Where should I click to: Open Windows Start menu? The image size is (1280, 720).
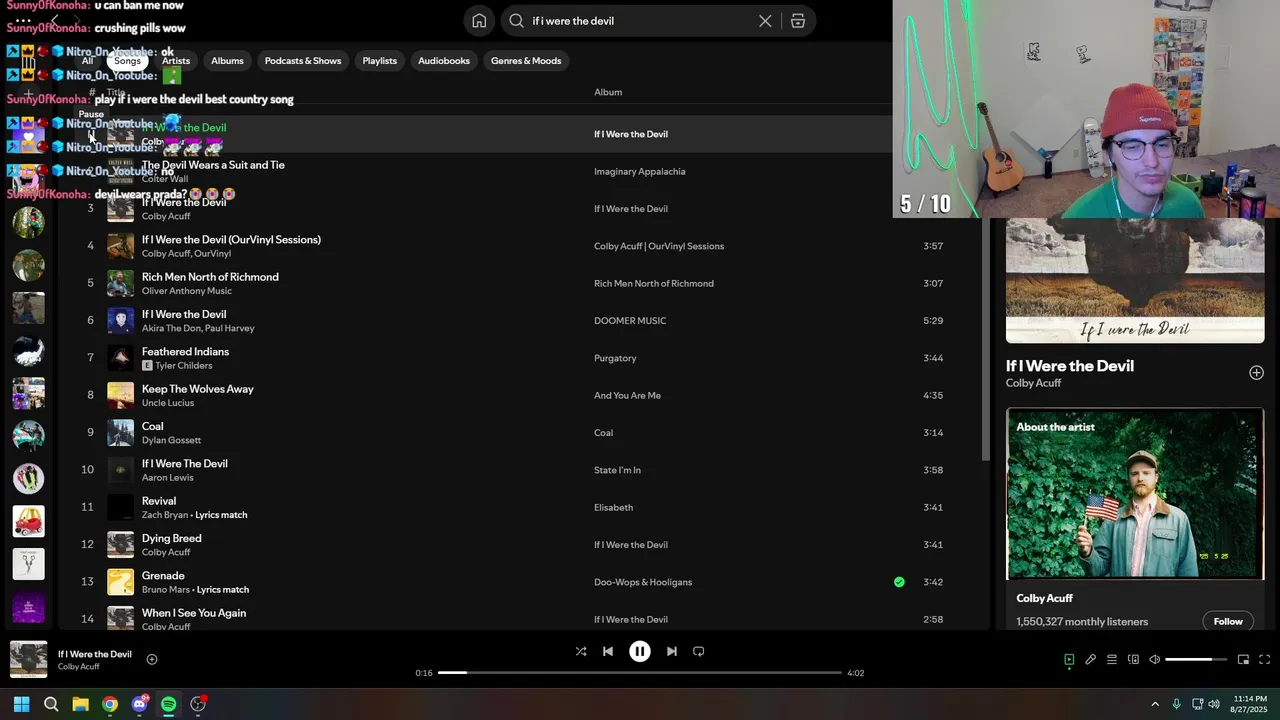(x=21, y=704)
